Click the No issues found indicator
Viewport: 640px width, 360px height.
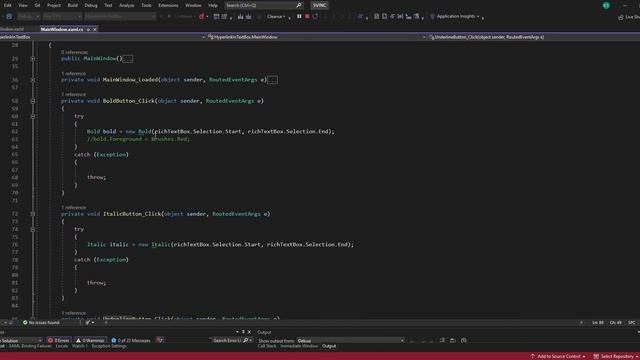[41, 322]
